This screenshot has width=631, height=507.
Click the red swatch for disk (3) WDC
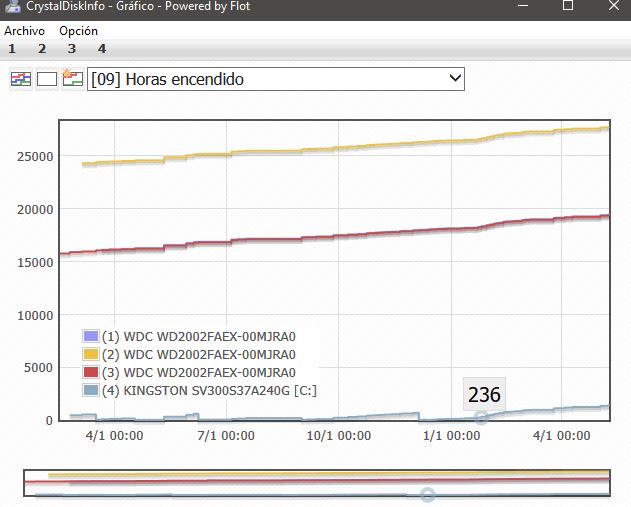[x=91, y=372]
